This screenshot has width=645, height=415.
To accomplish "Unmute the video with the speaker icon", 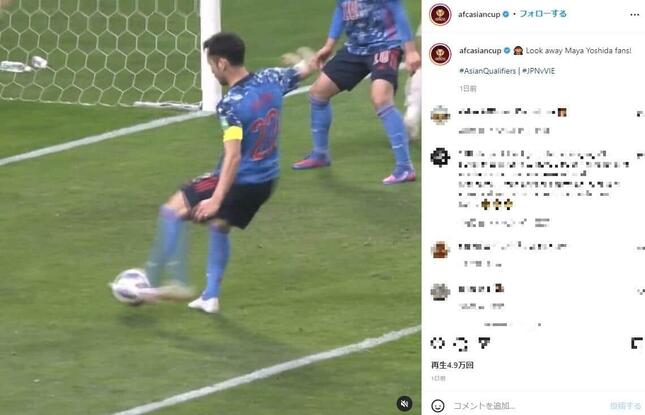I will point(404,403).
